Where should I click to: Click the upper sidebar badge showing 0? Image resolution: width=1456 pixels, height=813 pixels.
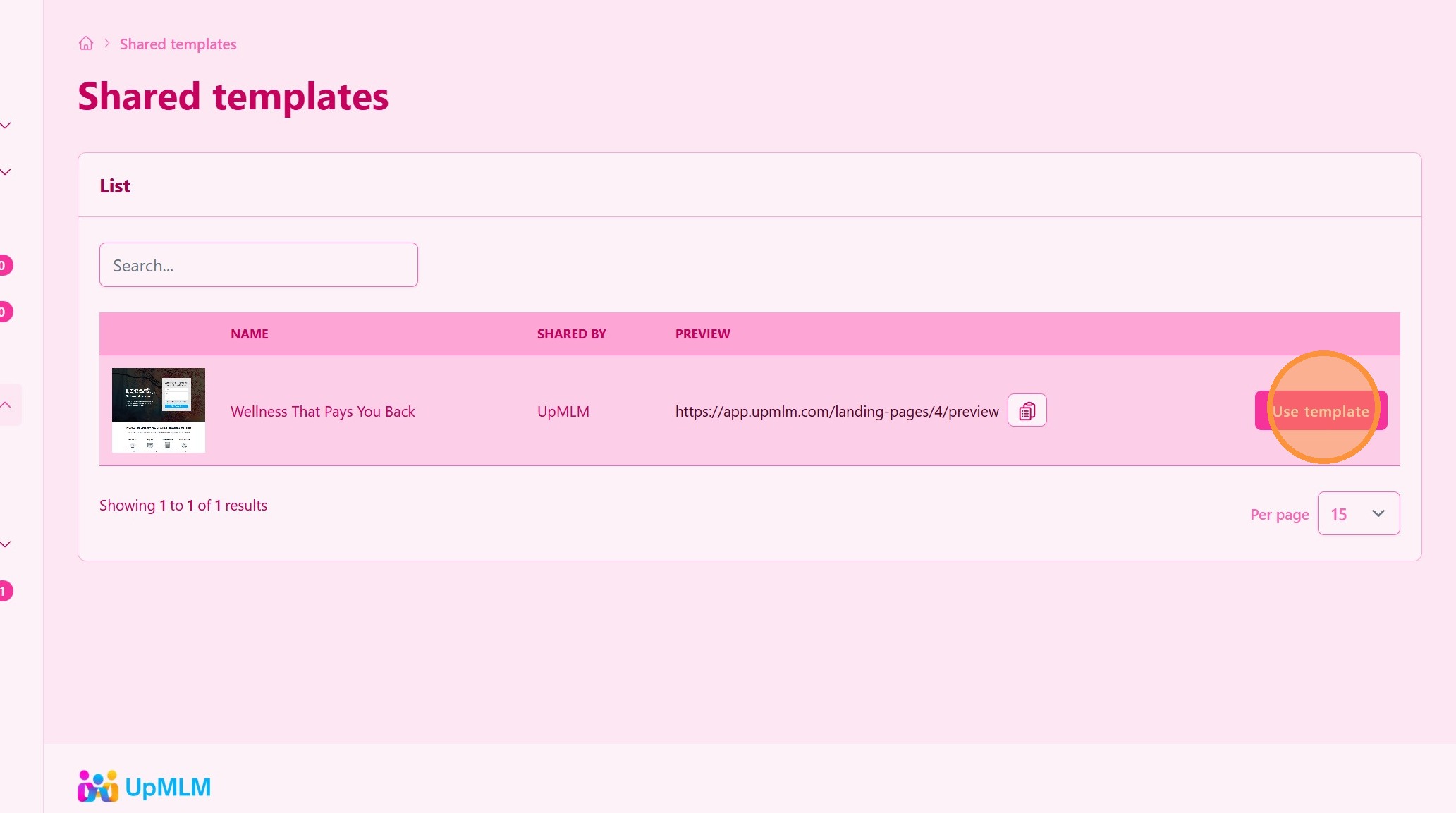pos(5,265)
